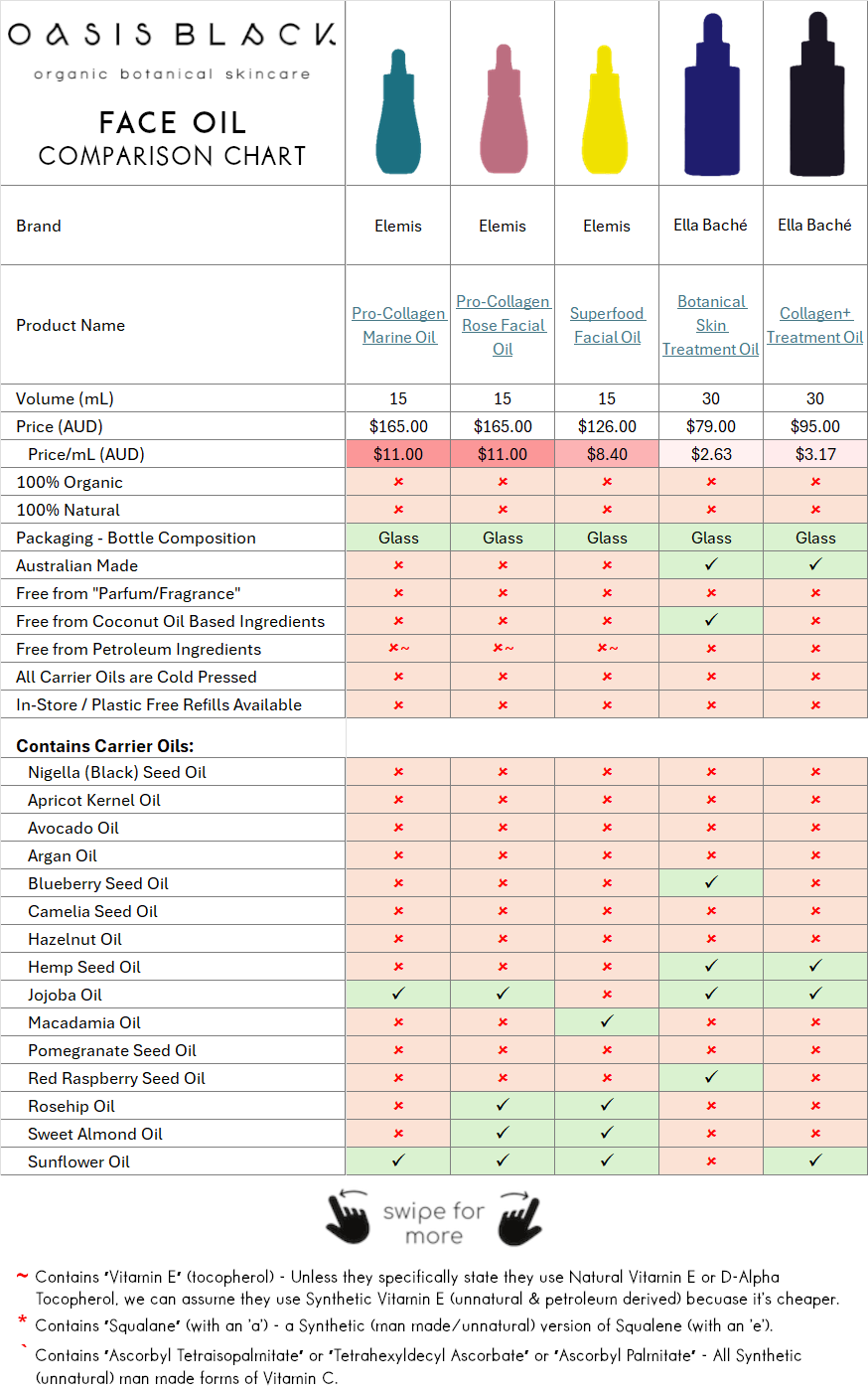Click the left swipe hand icon
The image size is (868, 1391).
click(x=348, y=1216)
